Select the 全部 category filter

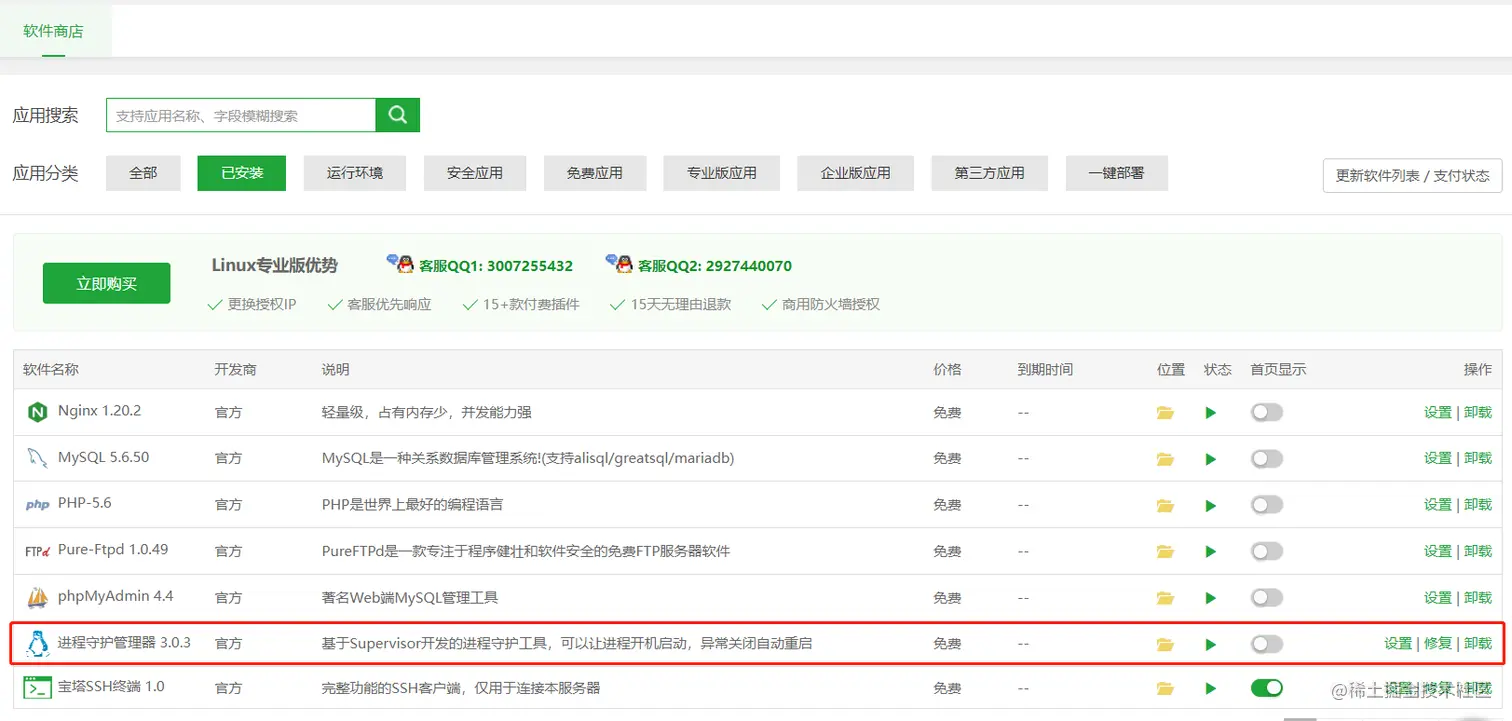[x=143, y=173]
